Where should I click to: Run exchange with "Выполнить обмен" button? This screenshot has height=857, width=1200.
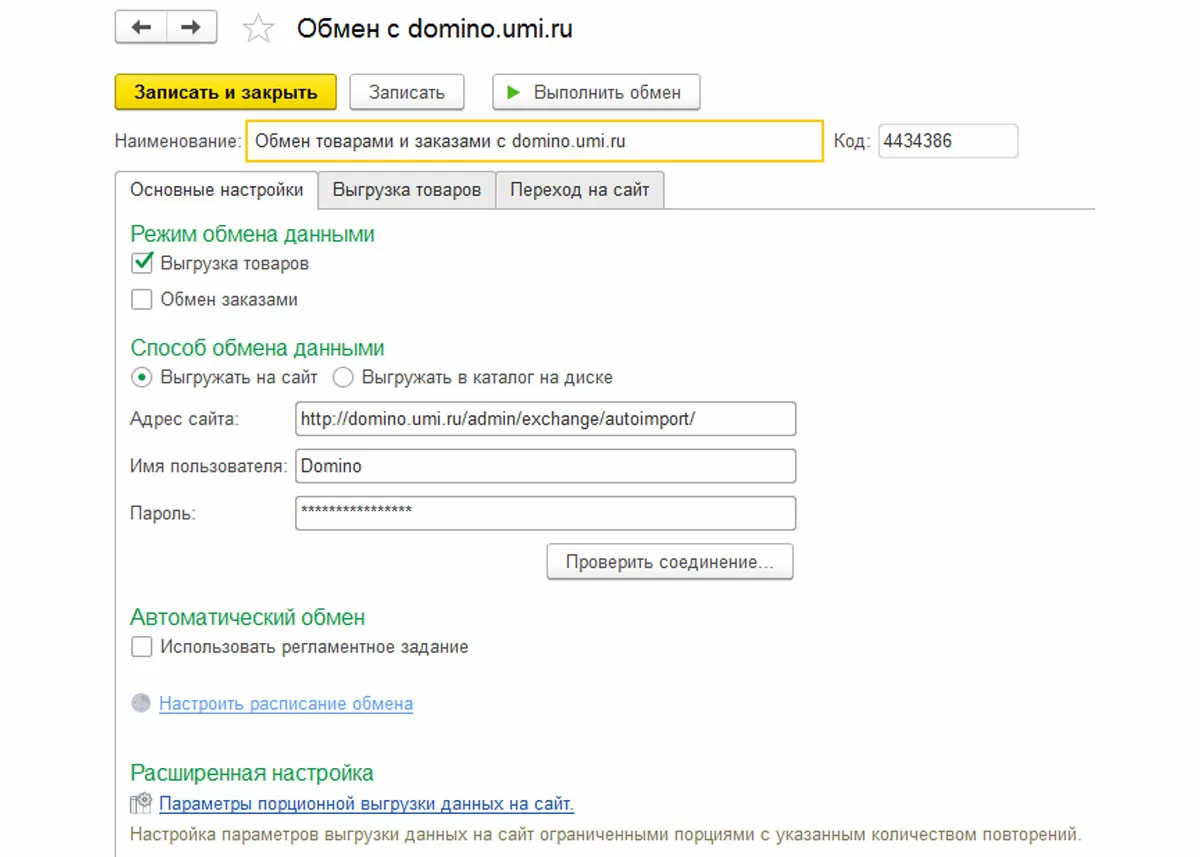click(x=596, y=92)
